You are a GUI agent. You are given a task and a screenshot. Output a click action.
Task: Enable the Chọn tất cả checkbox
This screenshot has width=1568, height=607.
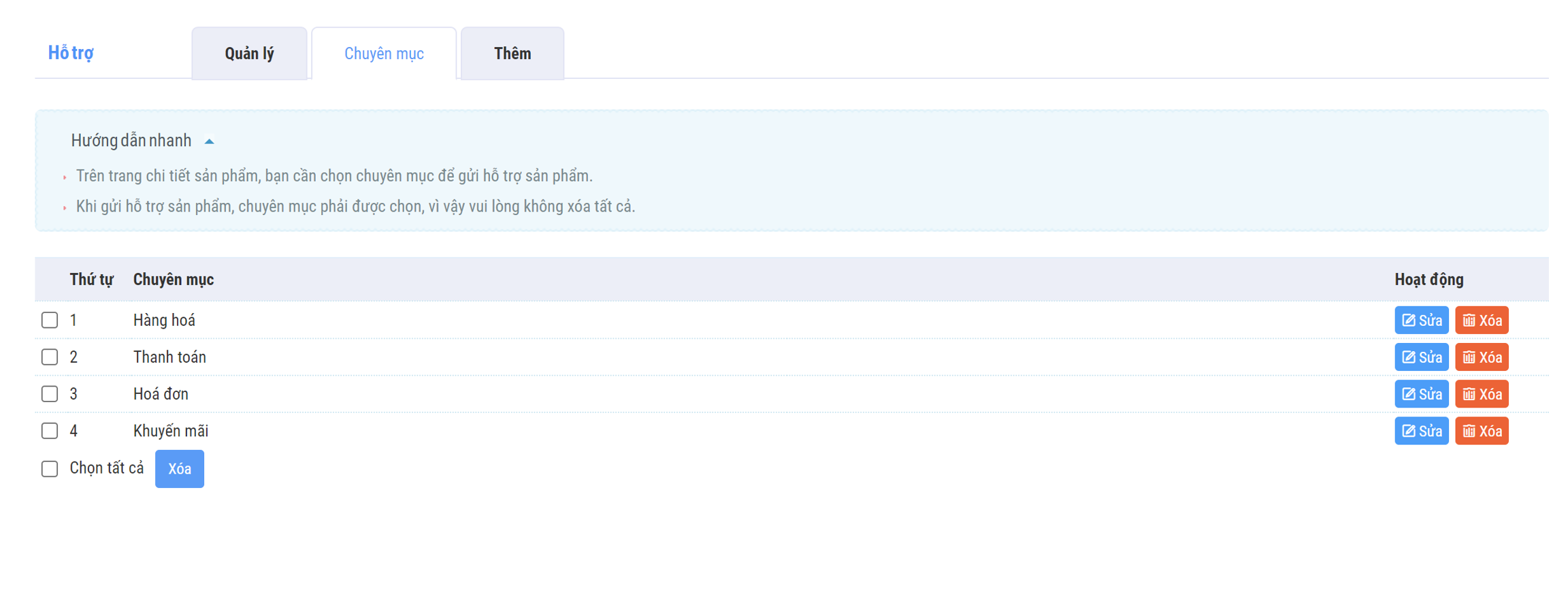coord(50,469)
